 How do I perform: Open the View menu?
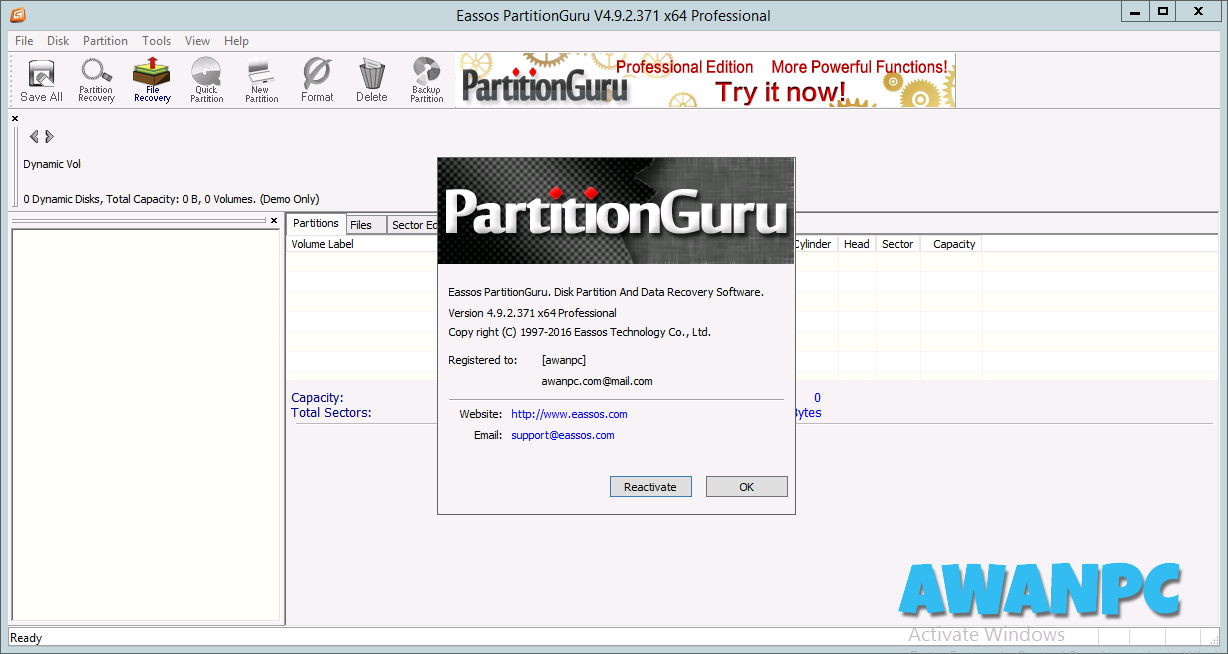click(197, 41)
